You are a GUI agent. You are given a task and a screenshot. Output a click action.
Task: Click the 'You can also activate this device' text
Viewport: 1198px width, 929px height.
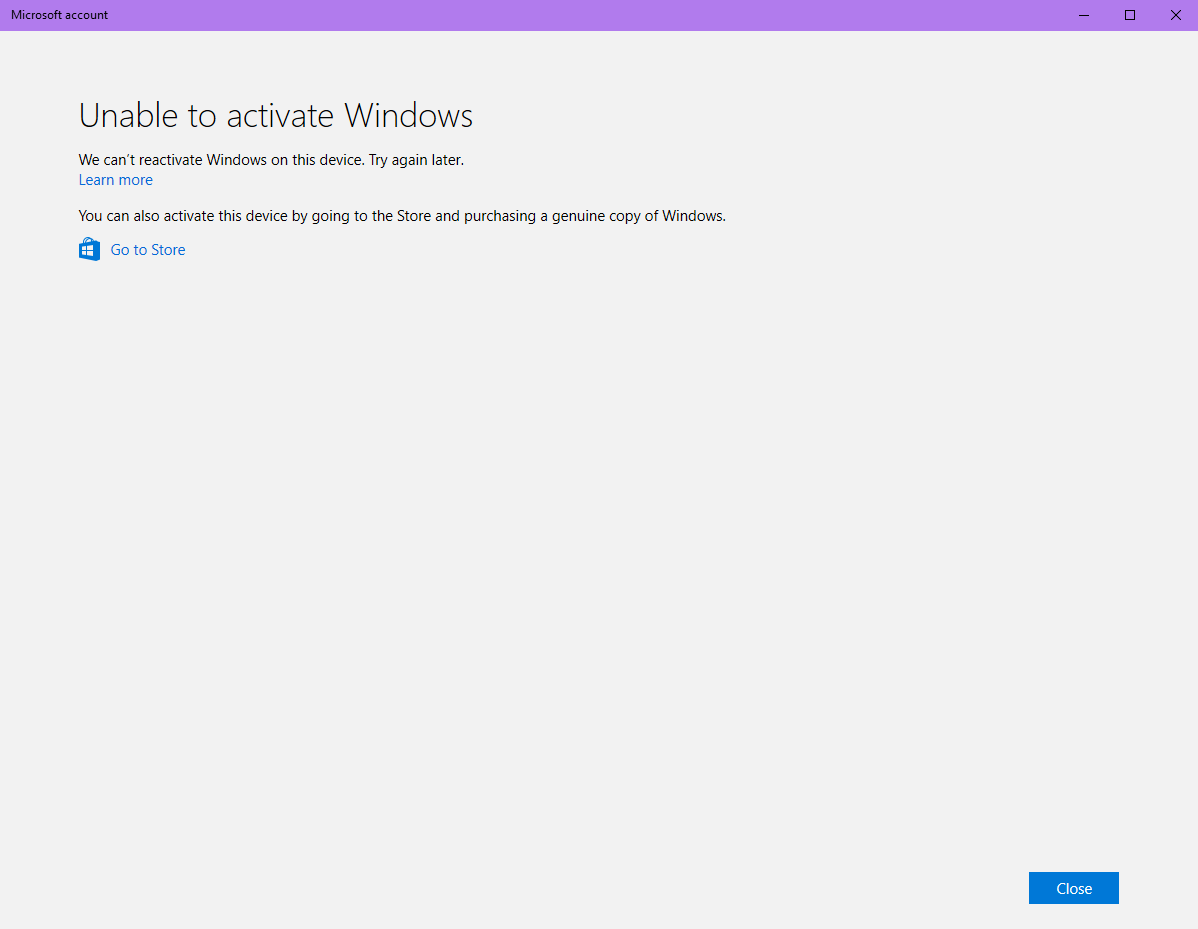[x=402, y=216]
